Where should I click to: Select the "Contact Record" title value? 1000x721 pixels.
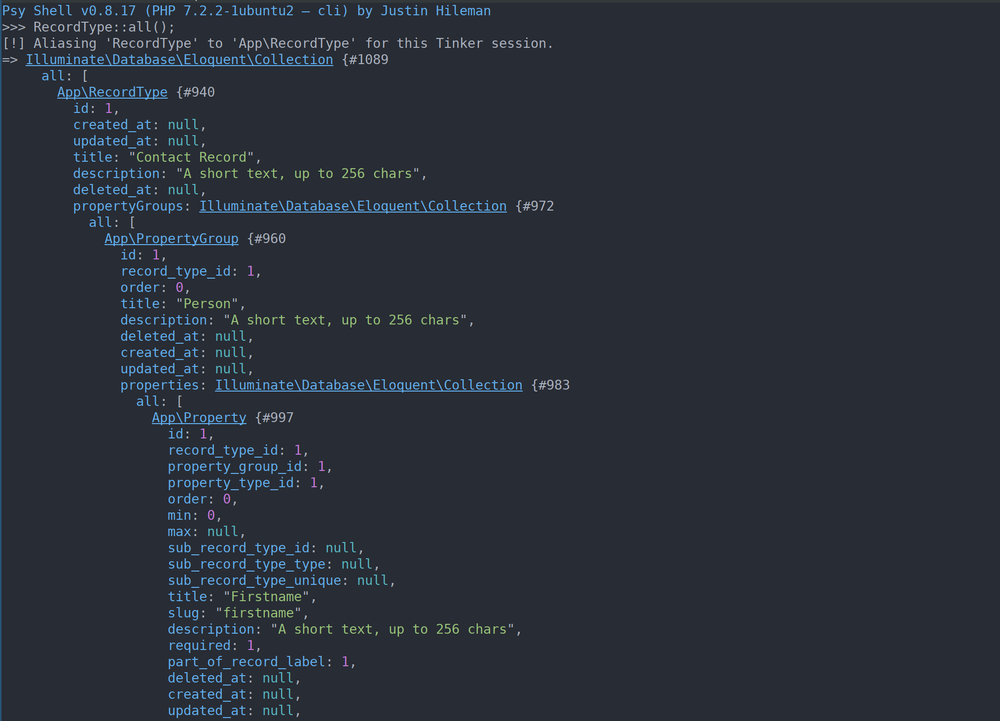click(x=191, y=157)
